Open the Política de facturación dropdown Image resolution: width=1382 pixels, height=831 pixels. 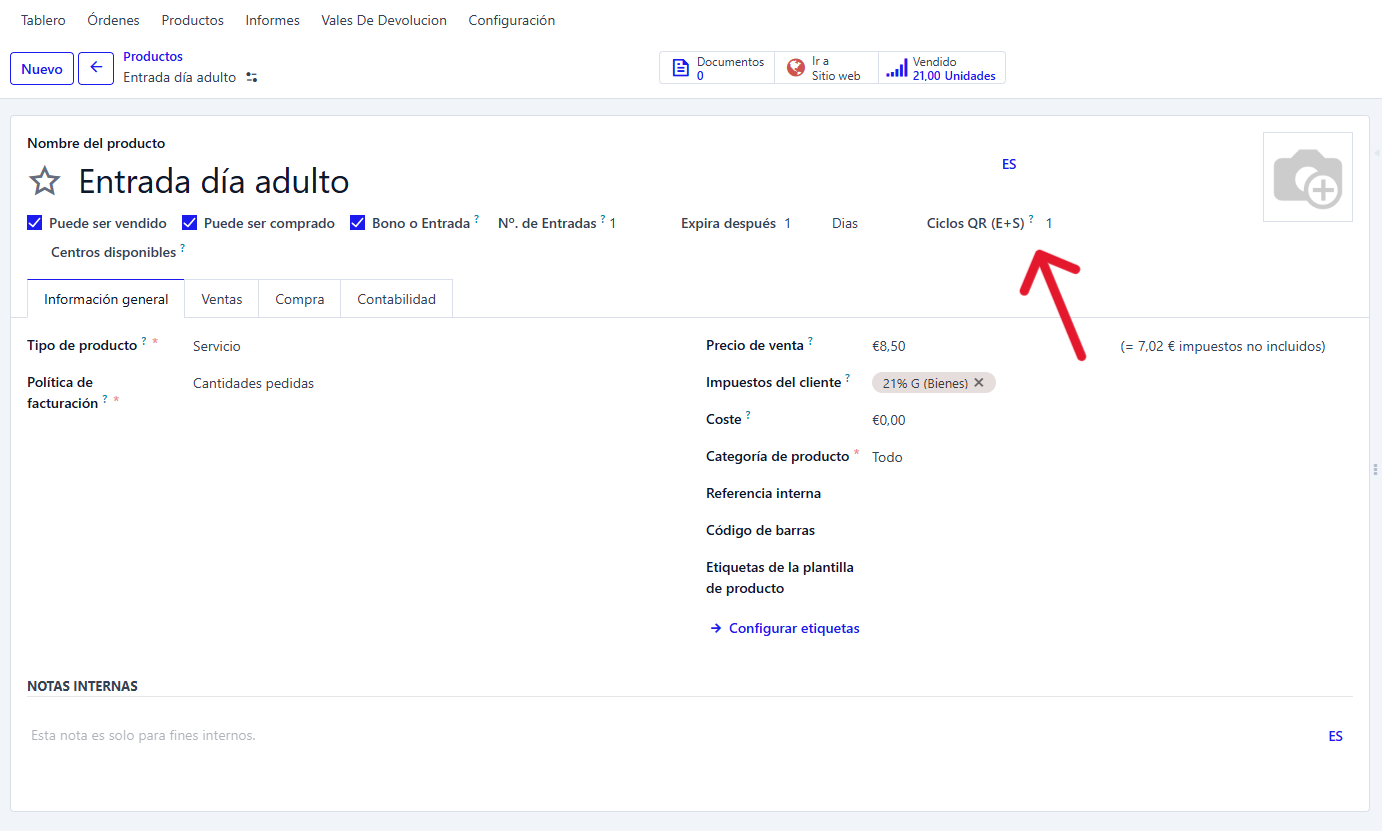point(400,383)
